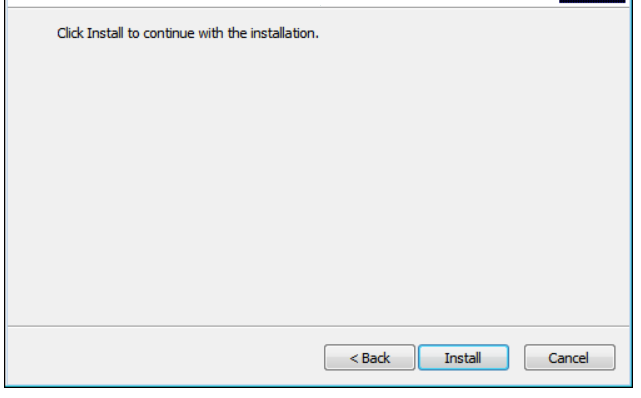641x398 pixels.
Task: Abort setup with the Cancel button
Action: 569,358
